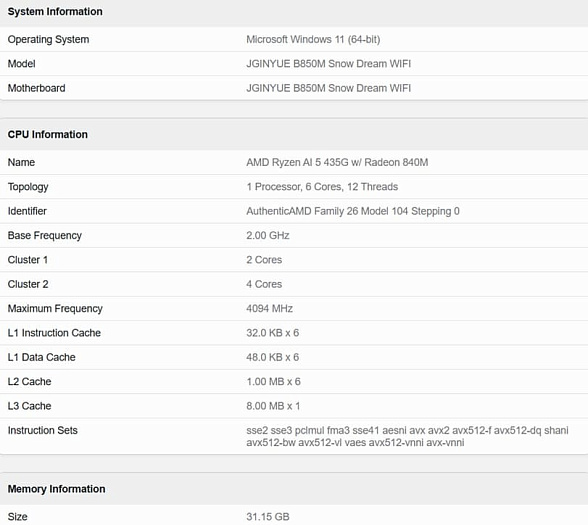Image resolution: width=588 pixels, height=525 pixels.
Task: Select the L3 Cache row label
Action: [x=30, y=406]
